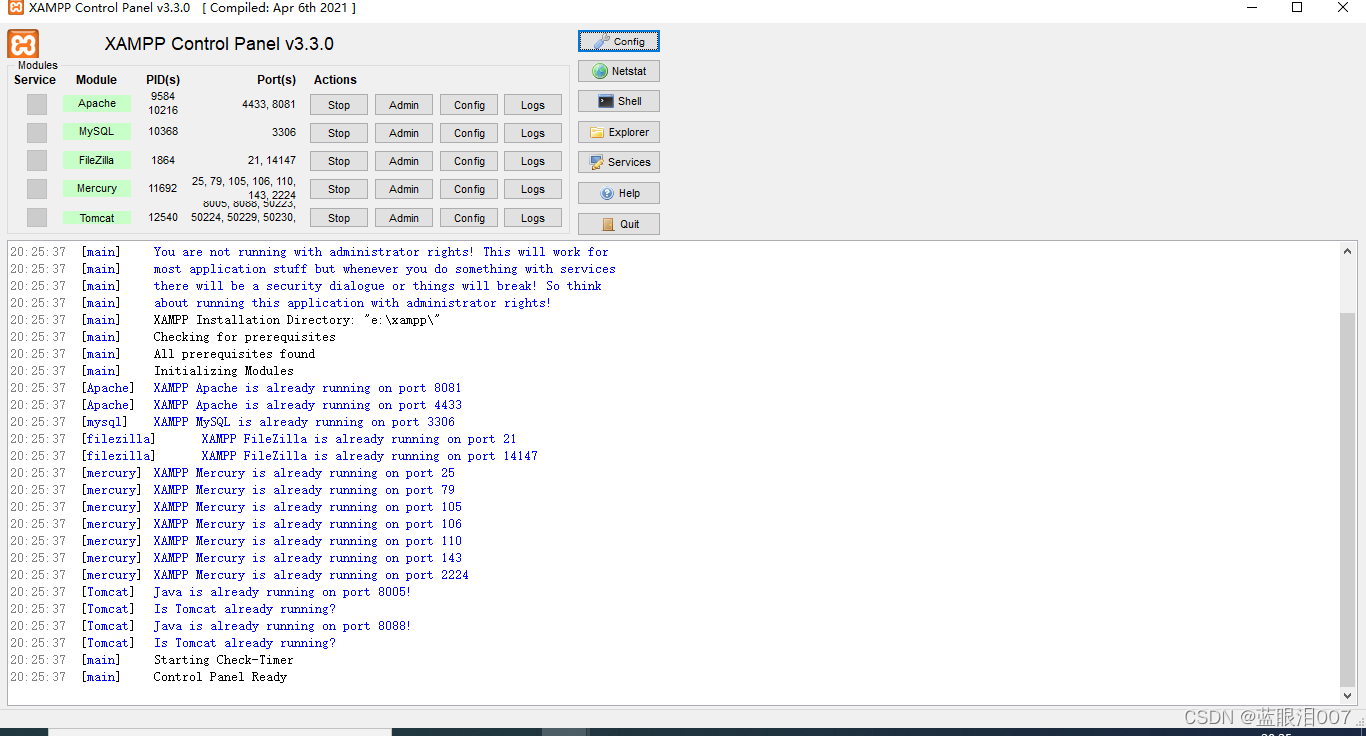Stop the MySQL module
Screen dimensions: 1366x736
pyautogui.click(x=339, y=133)
